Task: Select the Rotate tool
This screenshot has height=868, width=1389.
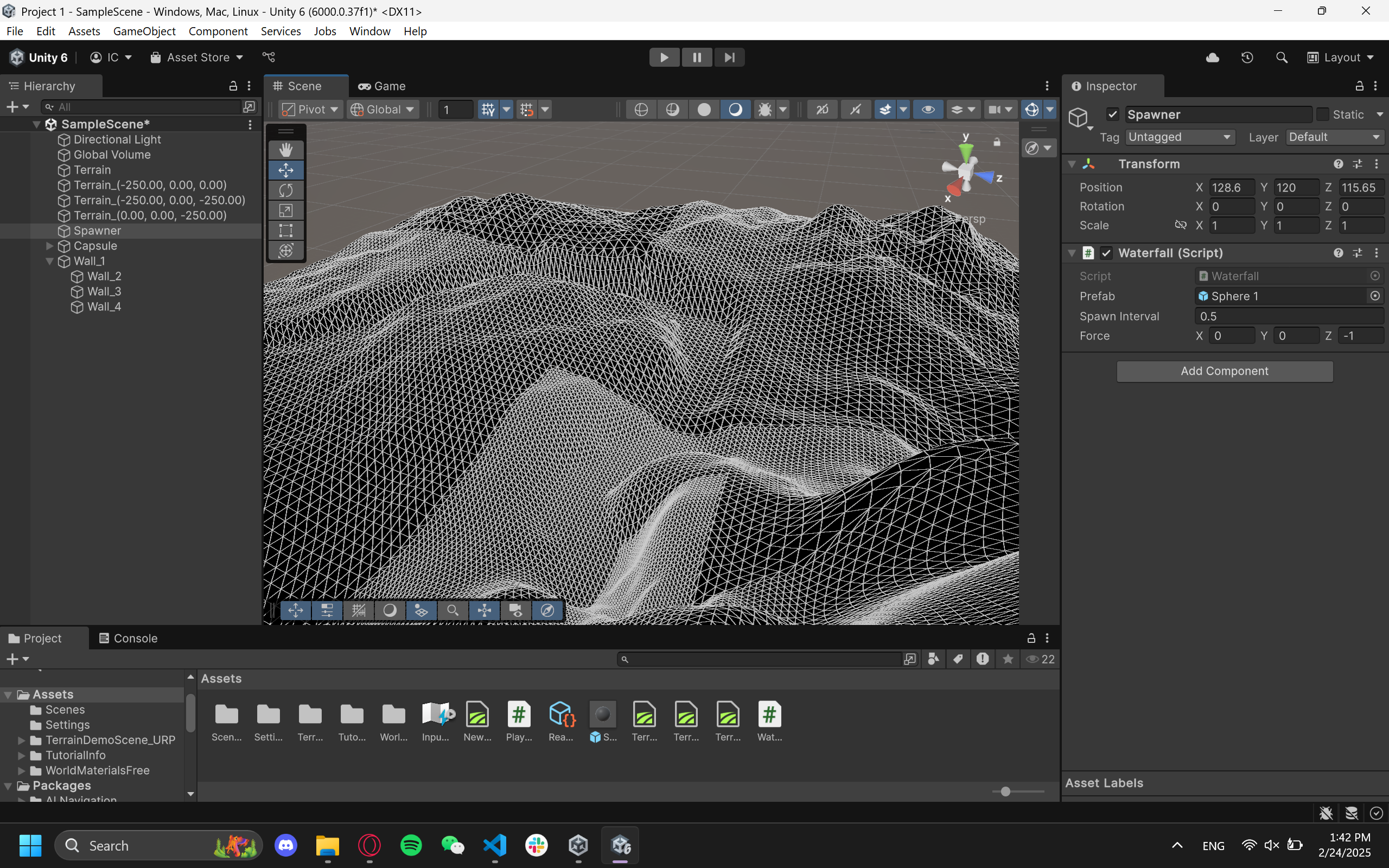Action: [x=286, y=190]
